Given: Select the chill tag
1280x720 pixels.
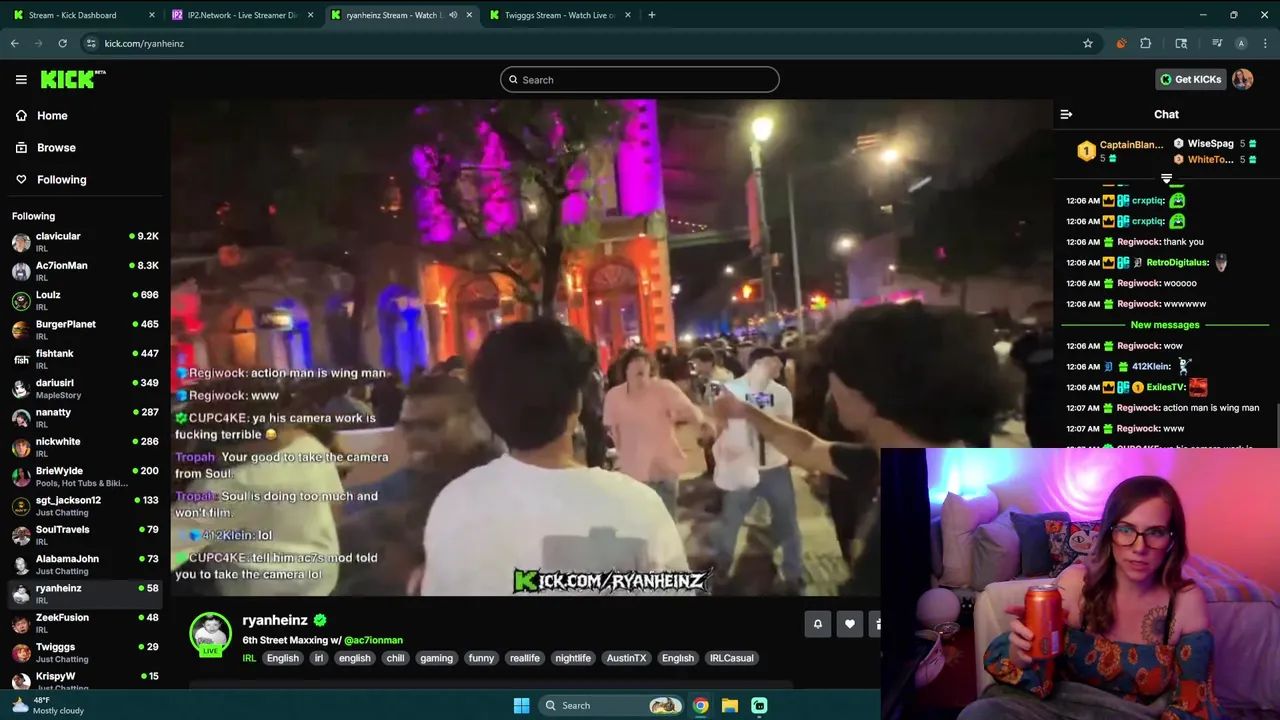Looking at the screenshot, I should coord(395,658).
